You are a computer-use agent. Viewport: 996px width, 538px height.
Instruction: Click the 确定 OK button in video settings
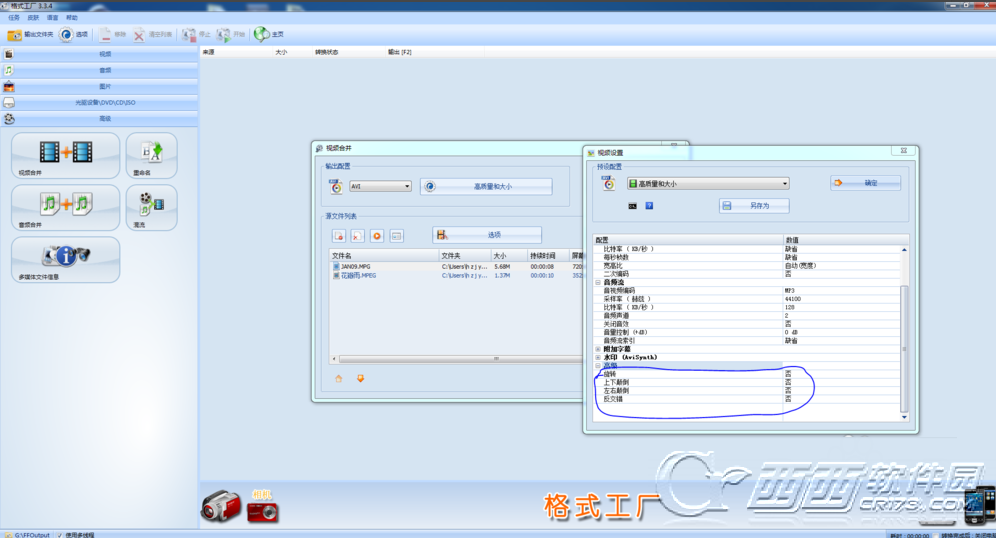pyautogui.click(x=865, y=183)
